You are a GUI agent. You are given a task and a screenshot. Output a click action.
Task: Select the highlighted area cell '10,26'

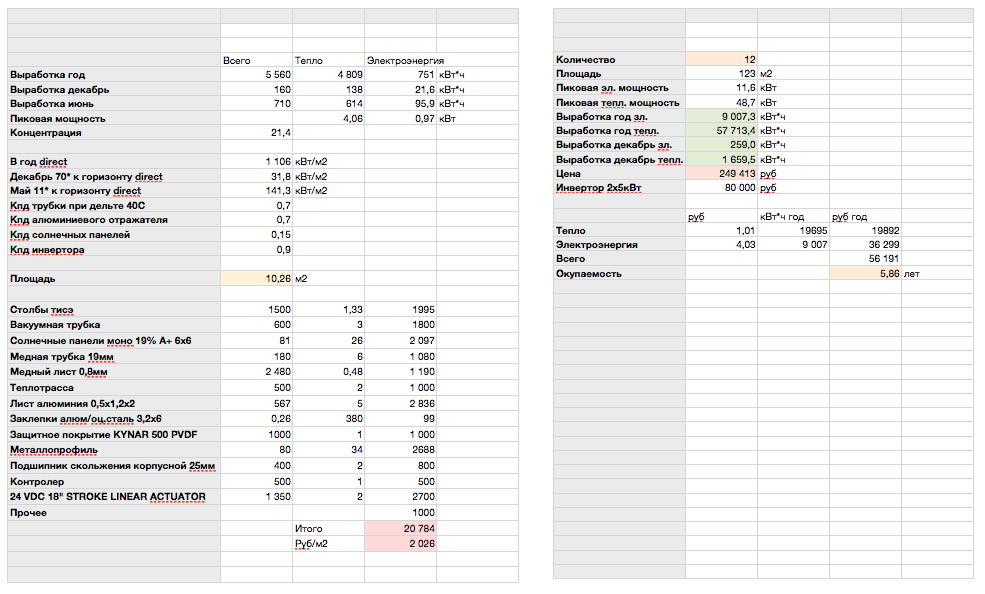coord(256,279)
